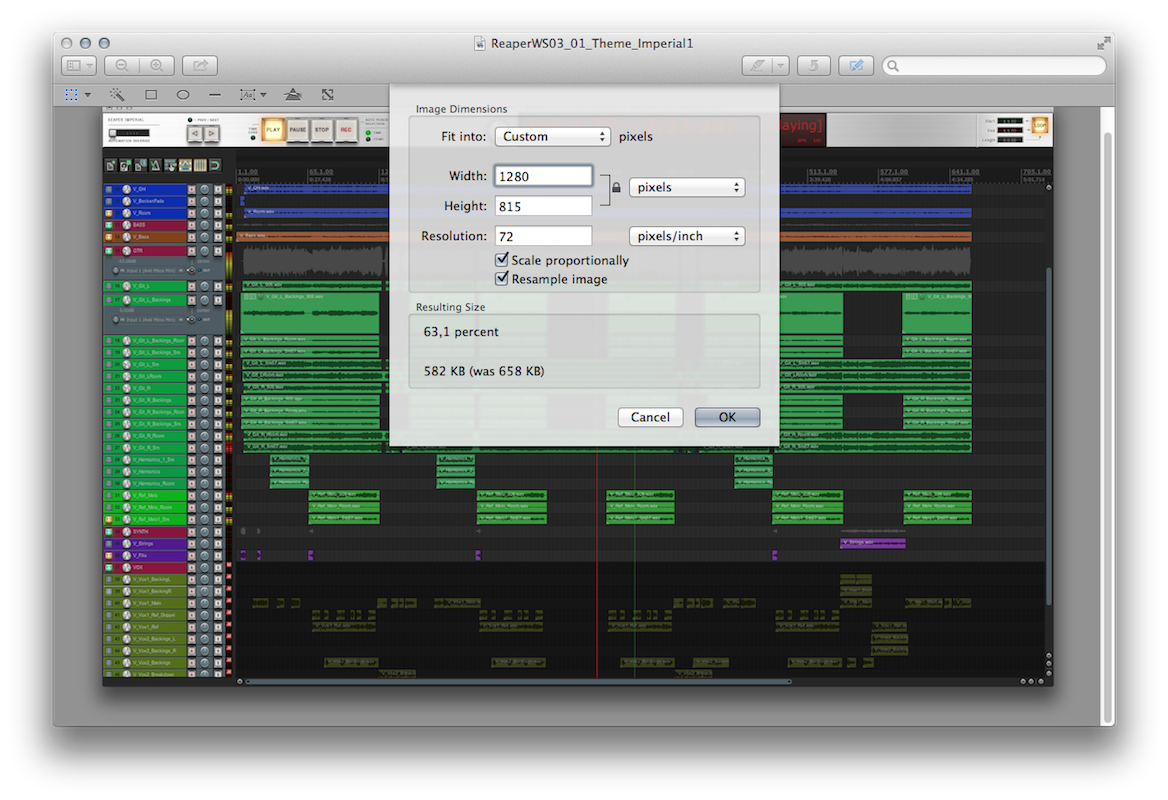Click the Rotate button in the toolbar
The width and height of the screenshot is (1168, 800).
point(813,66)
